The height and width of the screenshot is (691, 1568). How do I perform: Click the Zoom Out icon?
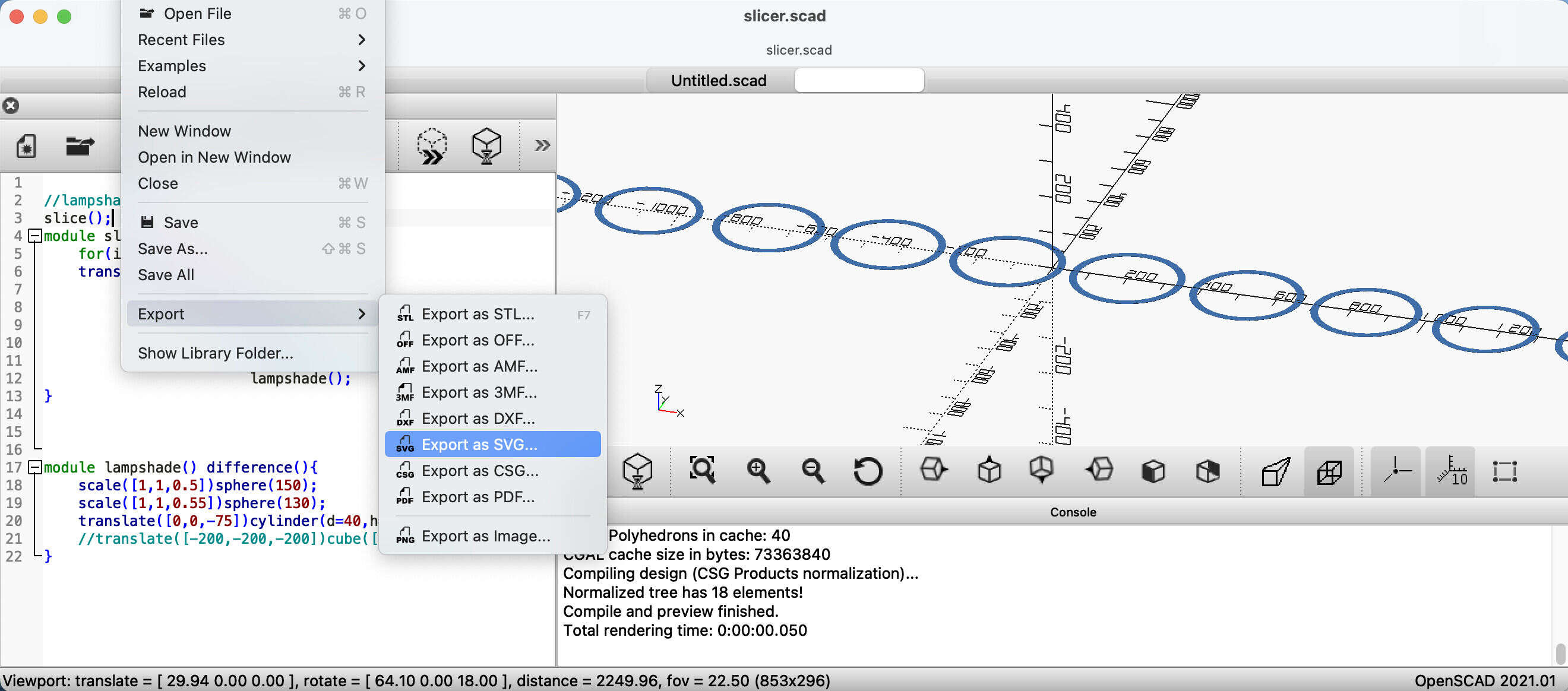(x=813, y=471)
